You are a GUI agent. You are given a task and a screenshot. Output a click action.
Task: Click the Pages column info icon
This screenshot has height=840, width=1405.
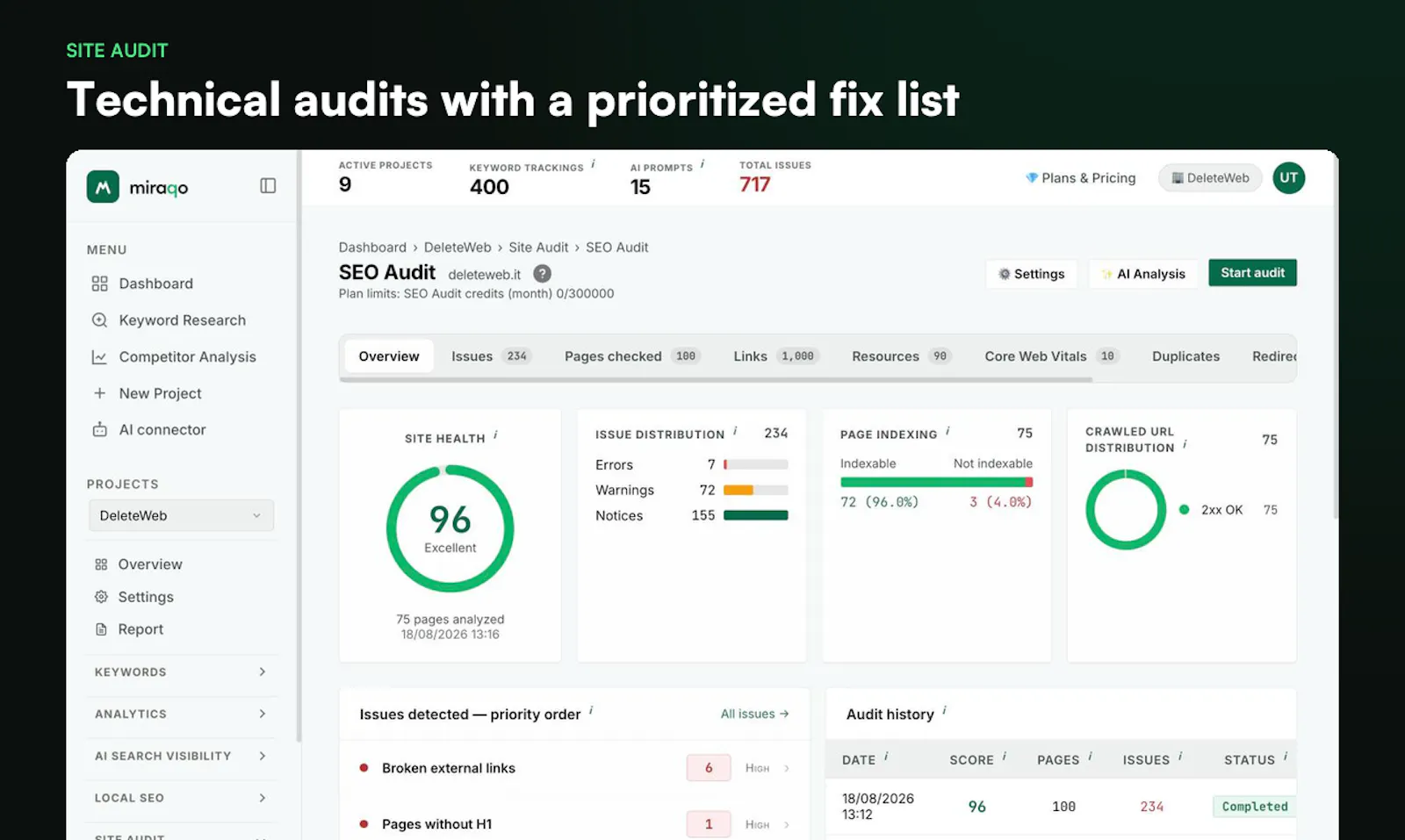(x=1091, y=757)
